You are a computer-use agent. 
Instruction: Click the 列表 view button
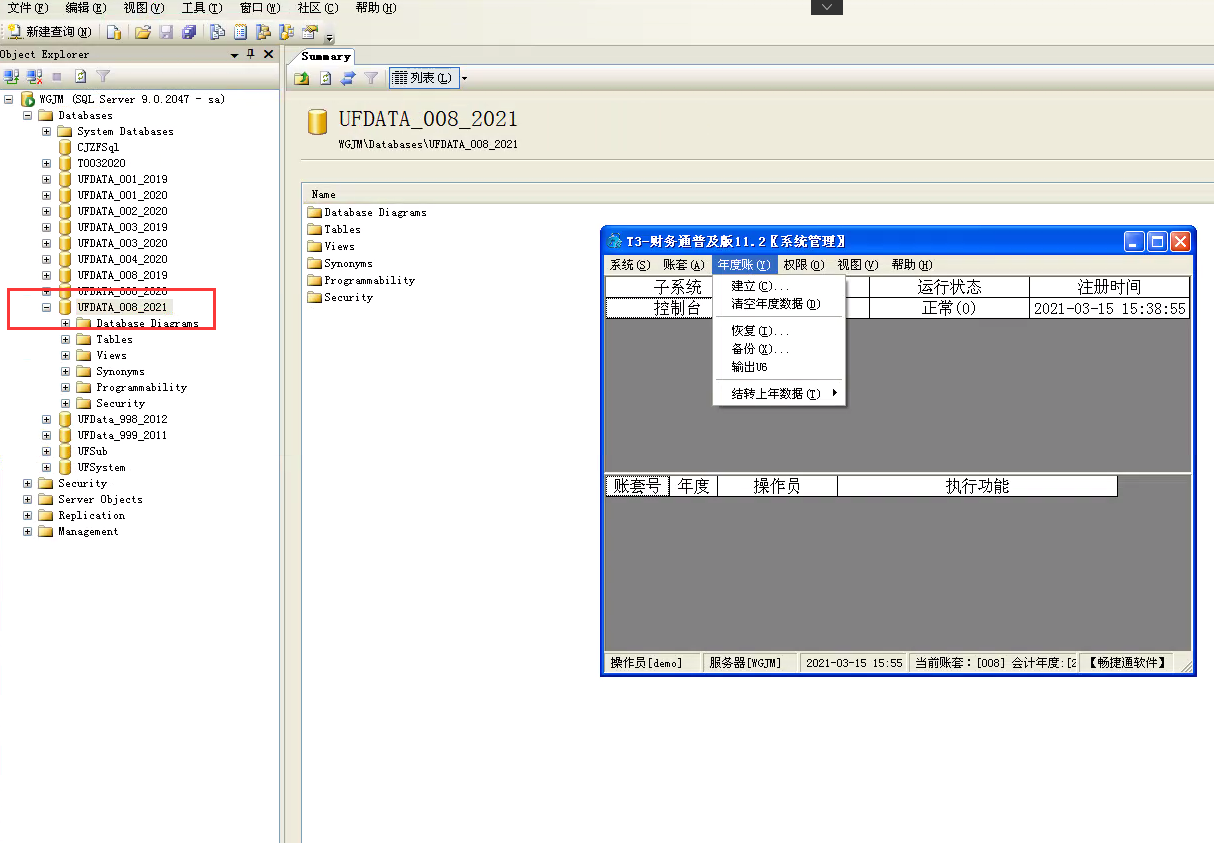tap(424, 78)
